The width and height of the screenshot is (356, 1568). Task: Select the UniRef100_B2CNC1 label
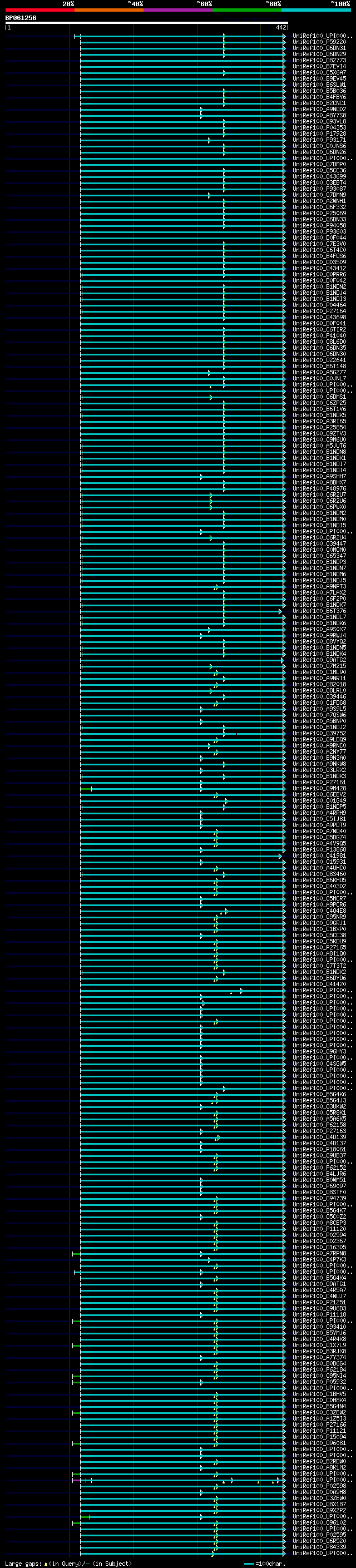(x=319, y=103)
